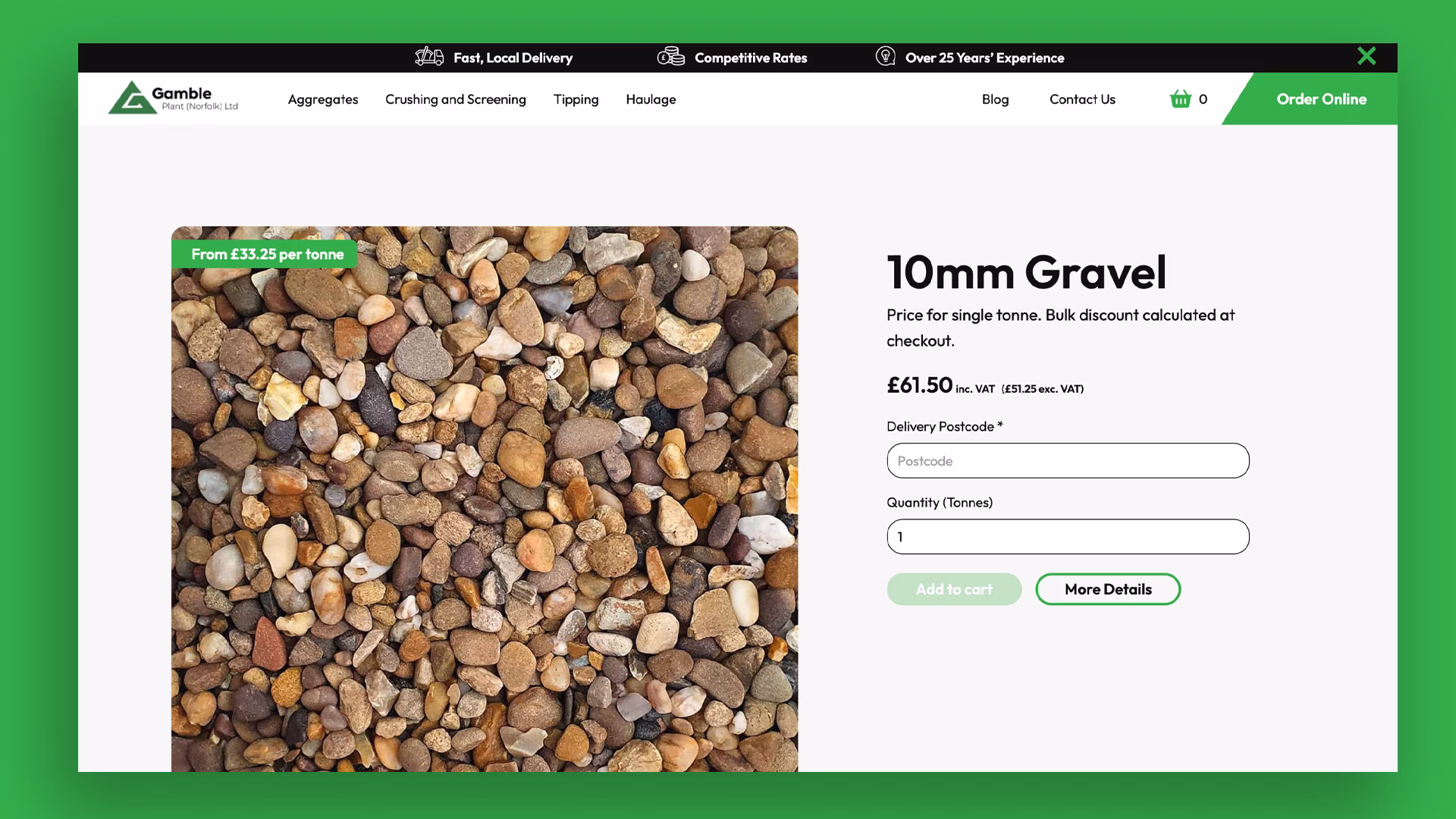Click the stacked coins icon
Viewport: 1456px width, 819px height.
click(x=670, y=57)
